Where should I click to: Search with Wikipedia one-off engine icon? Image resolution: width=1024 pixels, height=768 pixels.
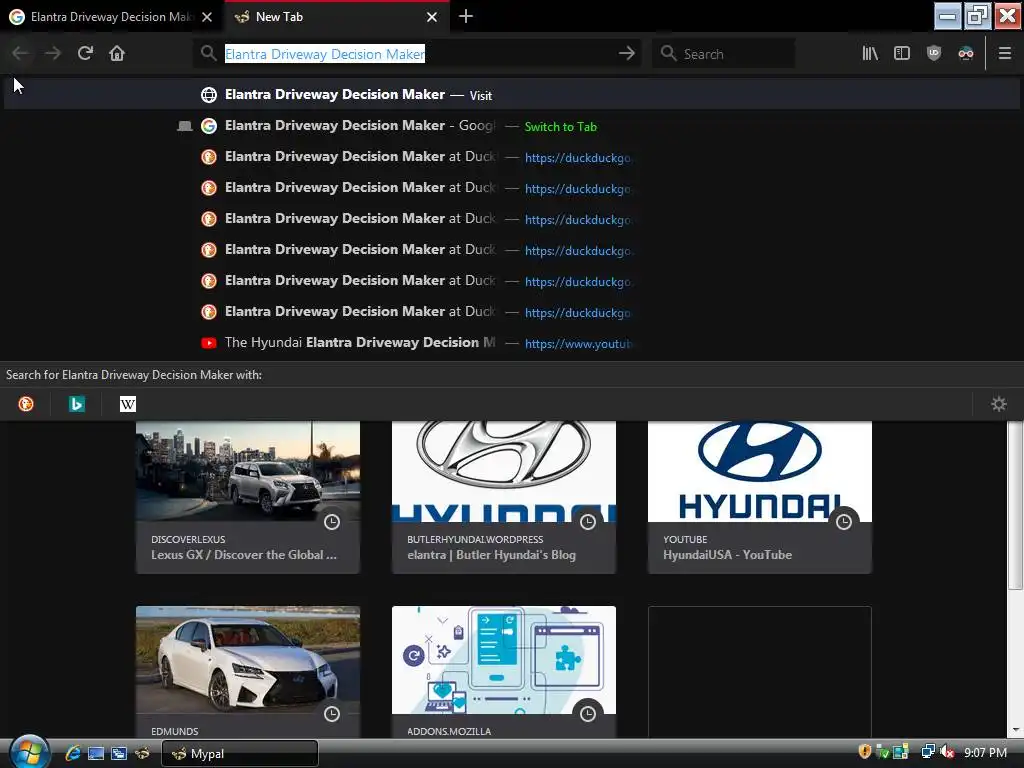tap(128, 404)
